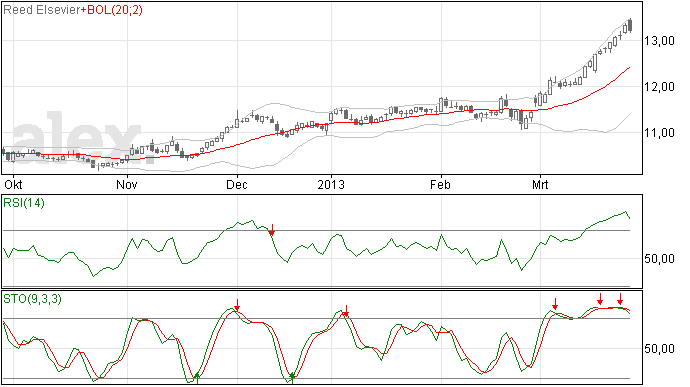Click the Reed Elsevier chart title
The image size is (690, 387).
[42, 10]
